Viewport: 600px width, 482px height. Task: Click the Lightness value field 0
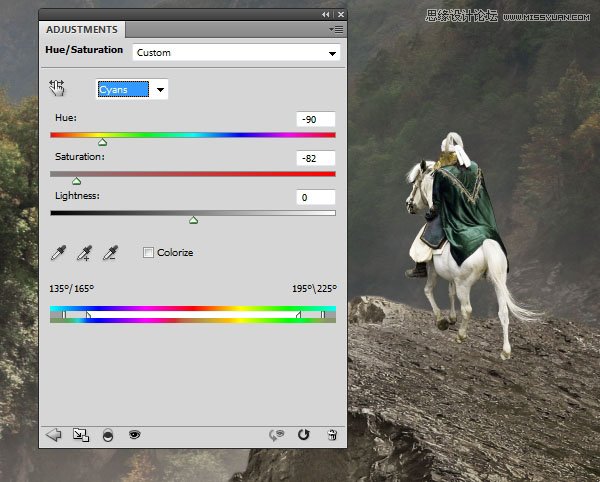click(316, 197)
